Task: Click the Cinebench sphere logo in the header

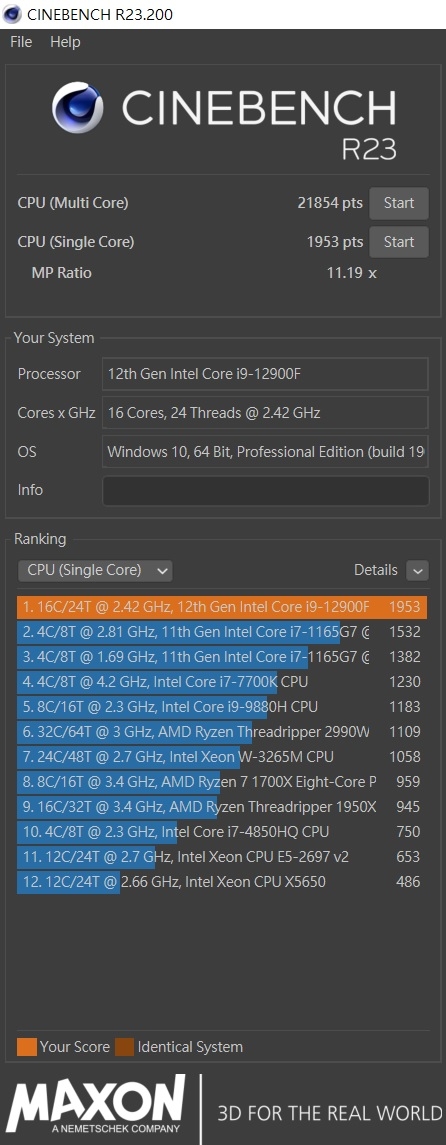Action: click(77, 108)
